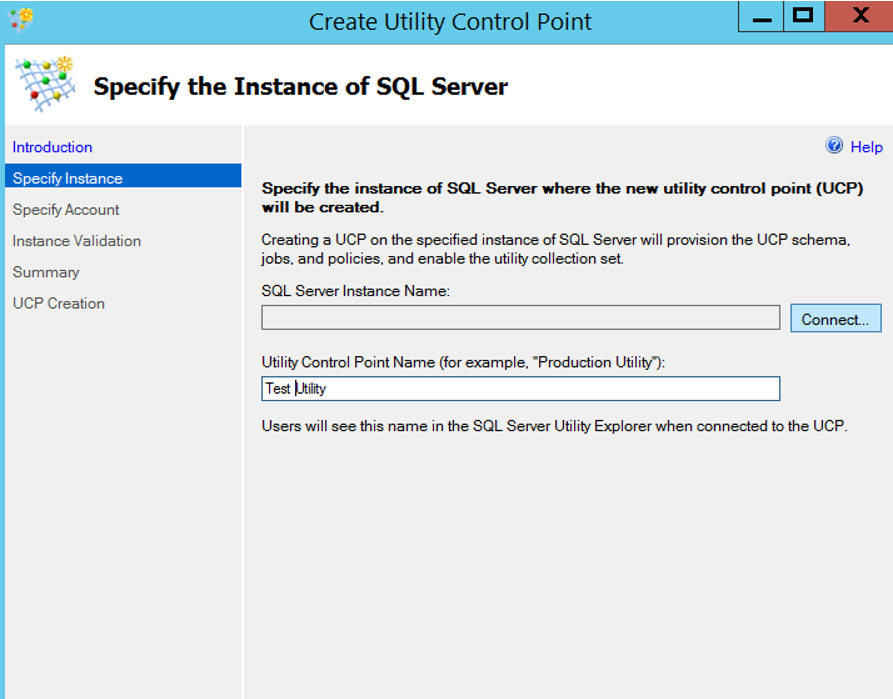Click the "Create Utility Control Point" window title
The height and width of the screenshot is (699, 893).
tap(450, 22)
